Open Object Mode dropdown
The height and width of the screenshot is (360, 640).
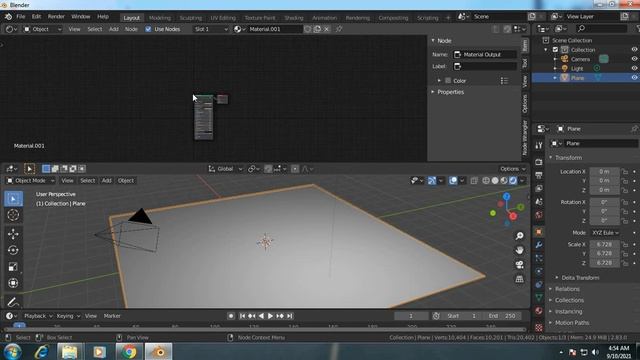(x=30, y=180)
